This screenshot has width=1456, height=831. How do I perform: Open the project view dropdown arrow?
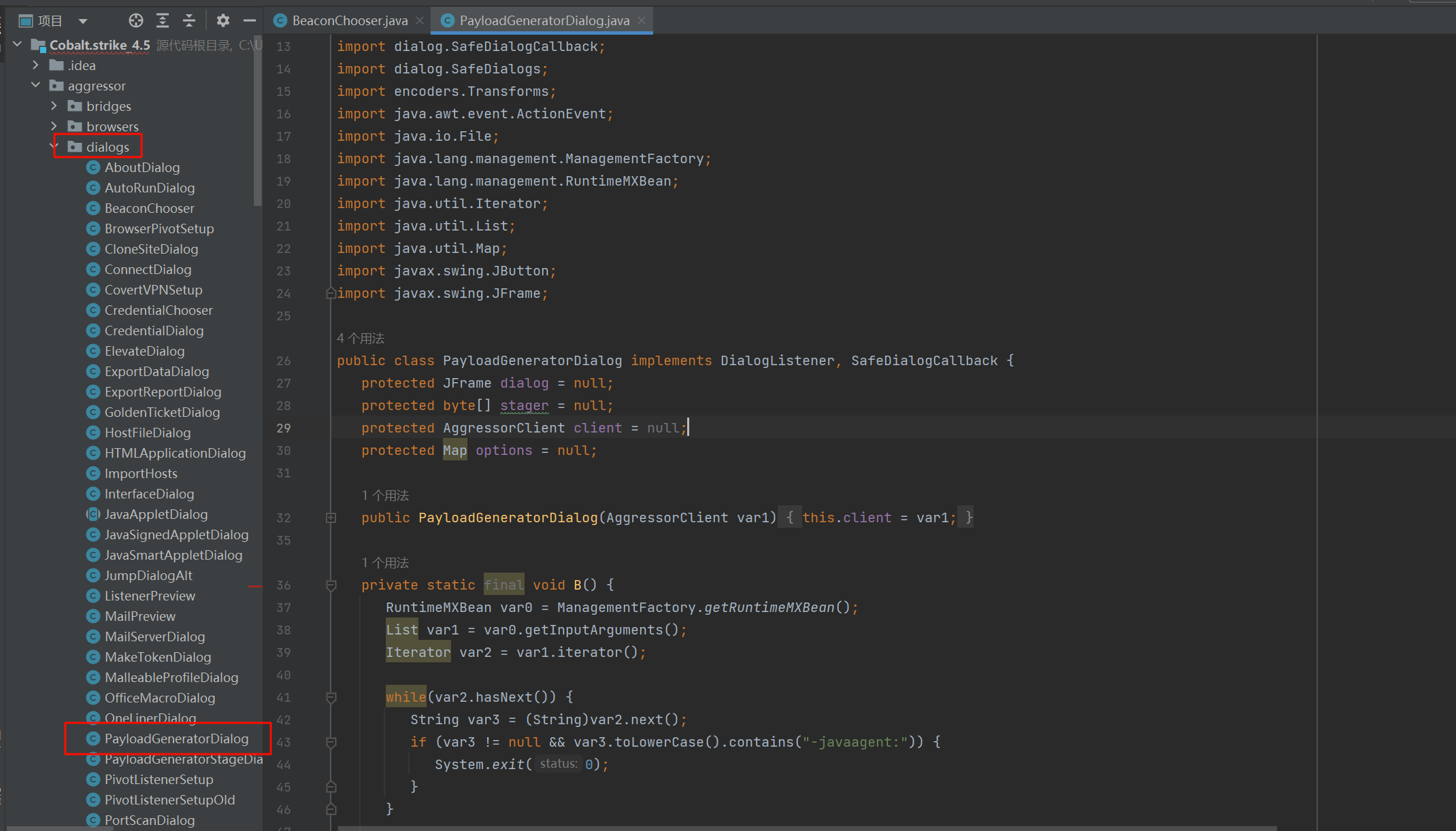83,21
